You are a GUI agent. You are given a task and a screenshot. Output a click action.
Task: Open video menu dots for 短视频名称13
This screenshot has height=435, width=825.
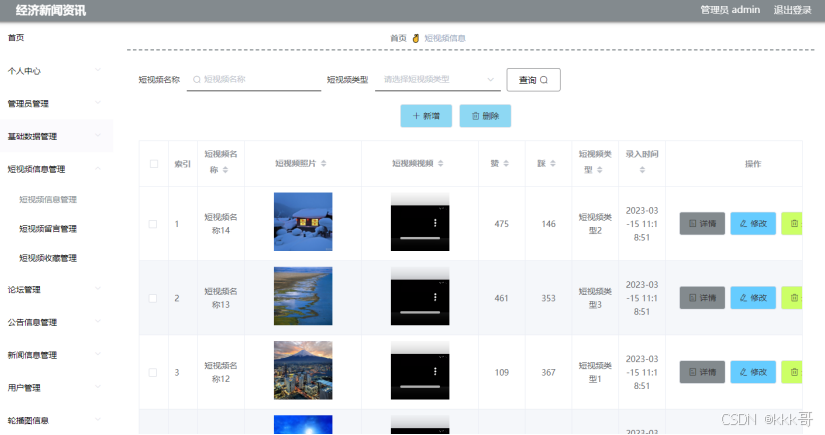click(435, 297)
